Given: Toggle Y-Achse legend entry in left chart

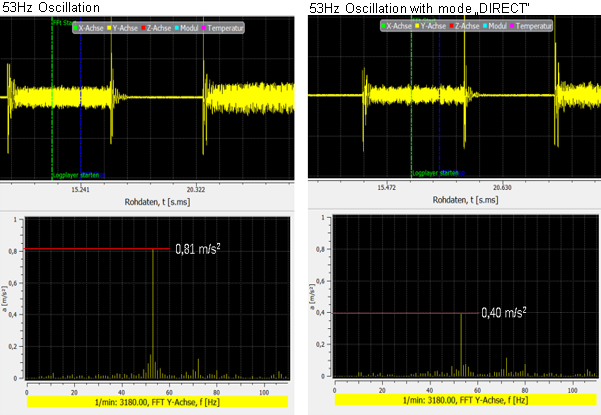Looking at the screenshot, I should pos(122,28).
